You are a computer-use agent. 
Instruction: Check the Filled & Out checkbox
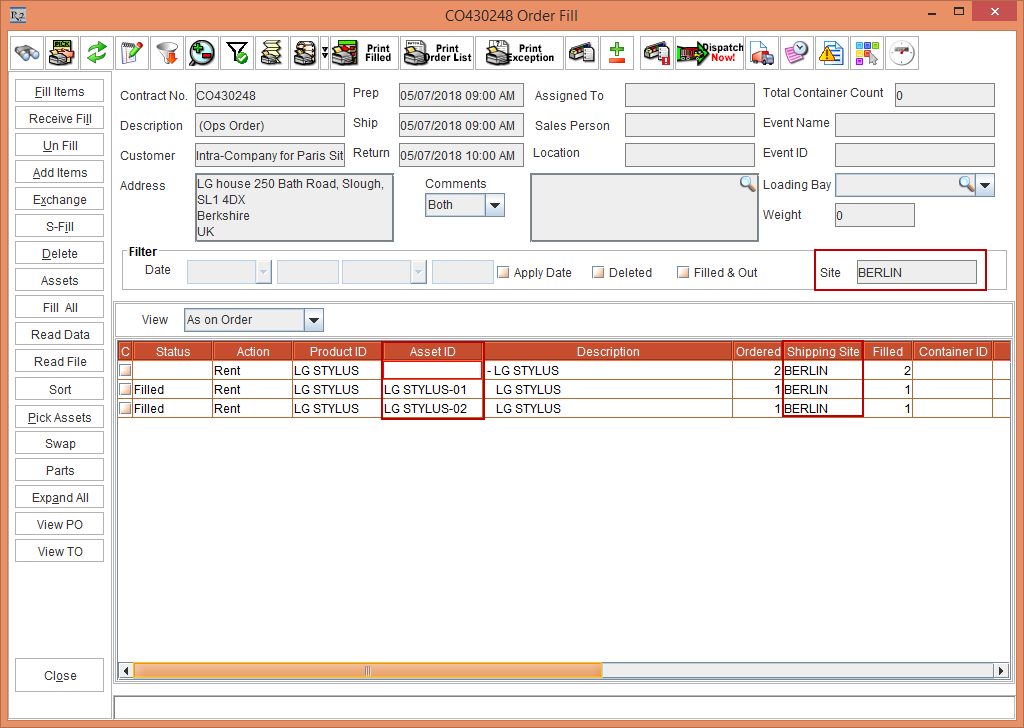[683, 272]
